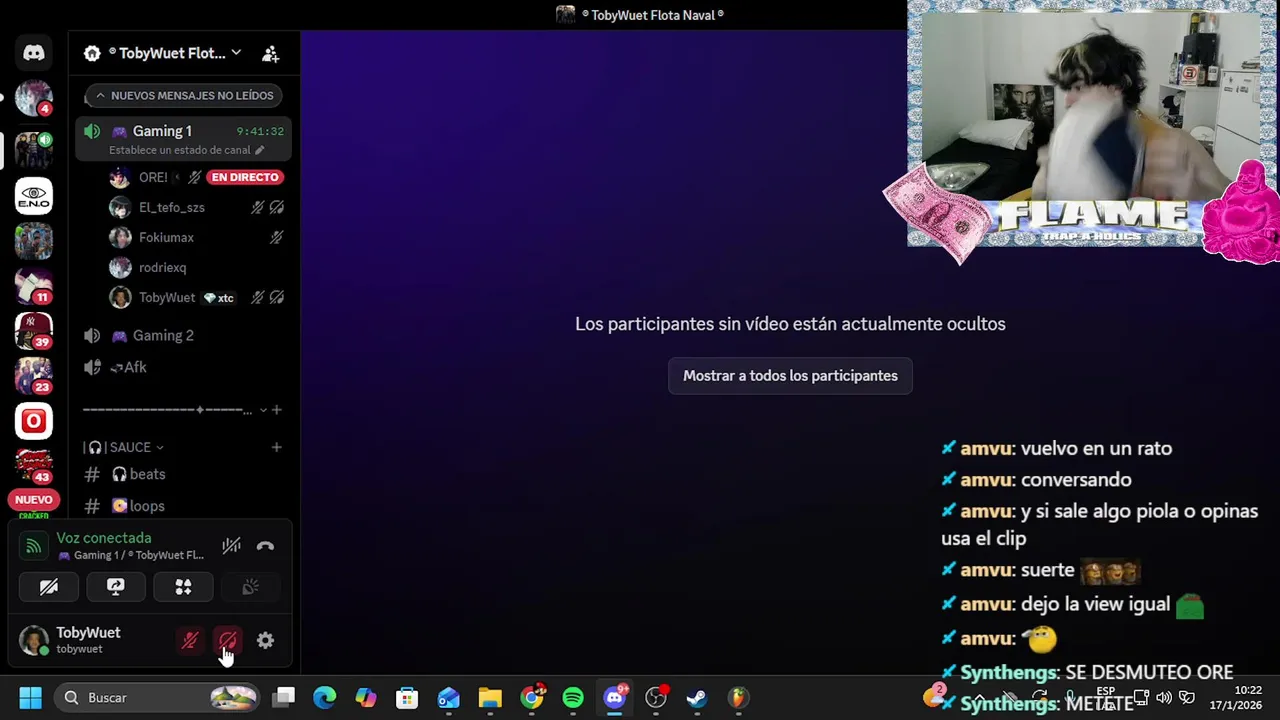Click the NUEVO badge in server list
The height and width of the screenshot is (720, 1280).
pyautogui.click(x=34, y=500)
